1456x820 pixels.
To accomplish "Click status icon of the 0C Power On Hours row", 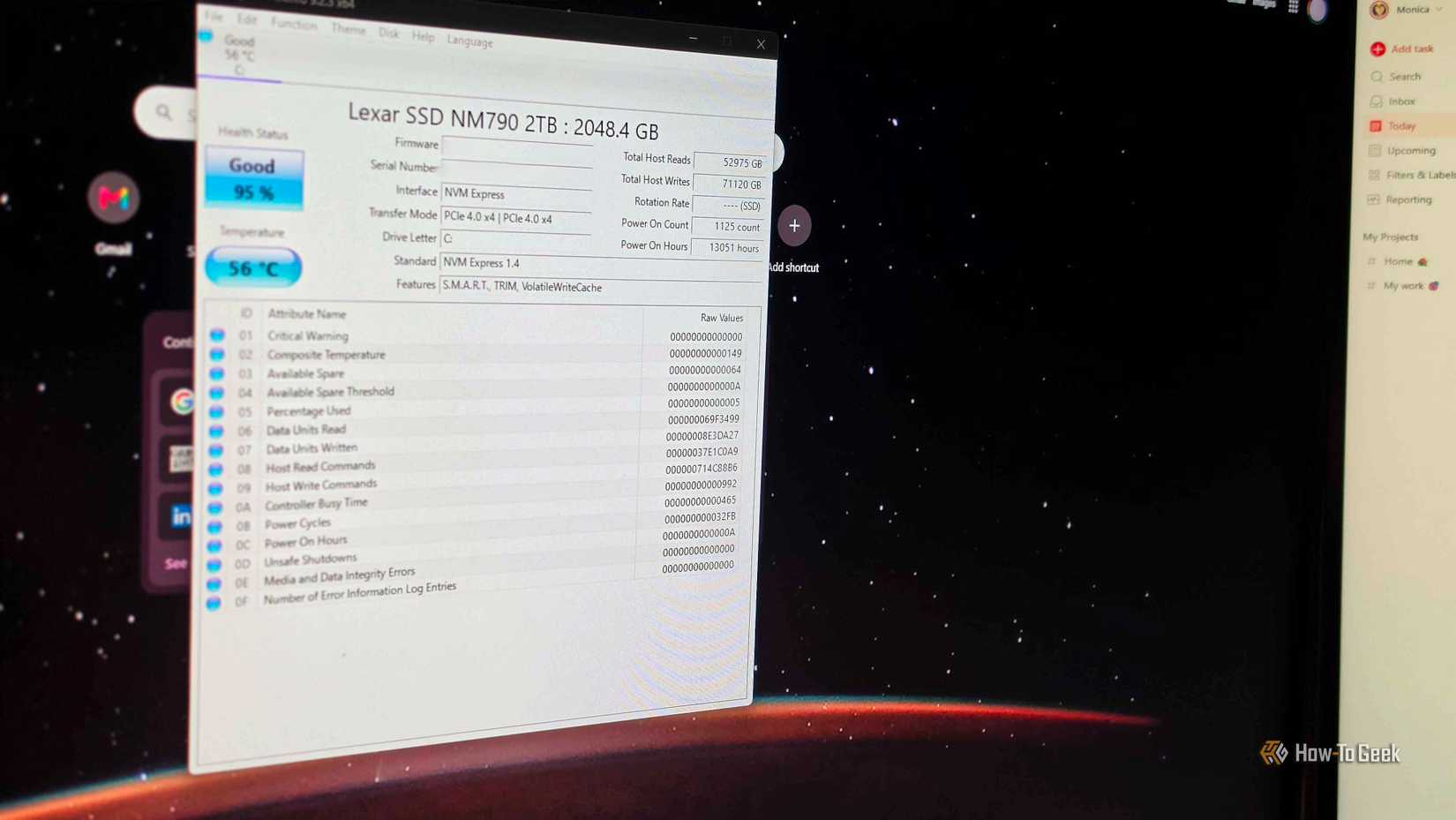I will click(x=214, y=546).
